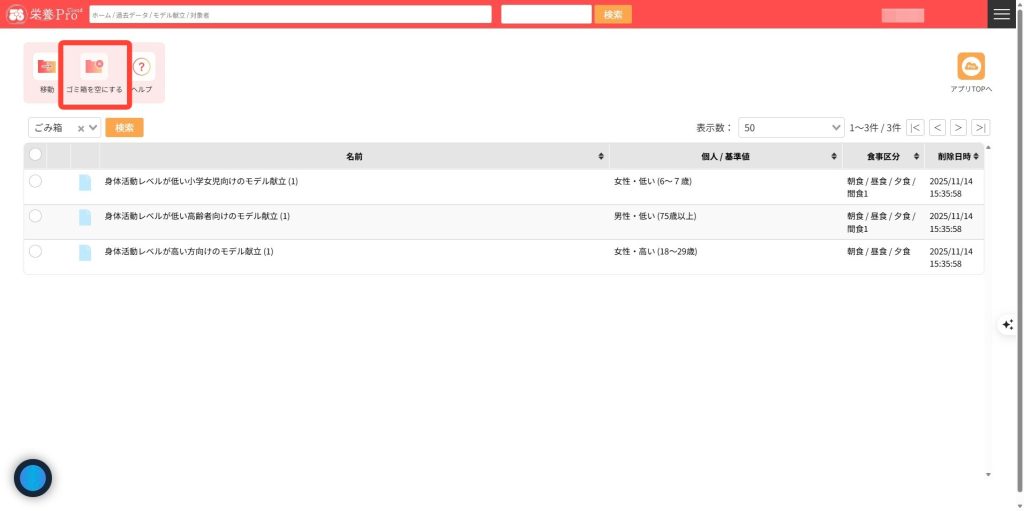
Task: Click the sparkle assistant icon on right edge
Action: [x=1007, y=324]
